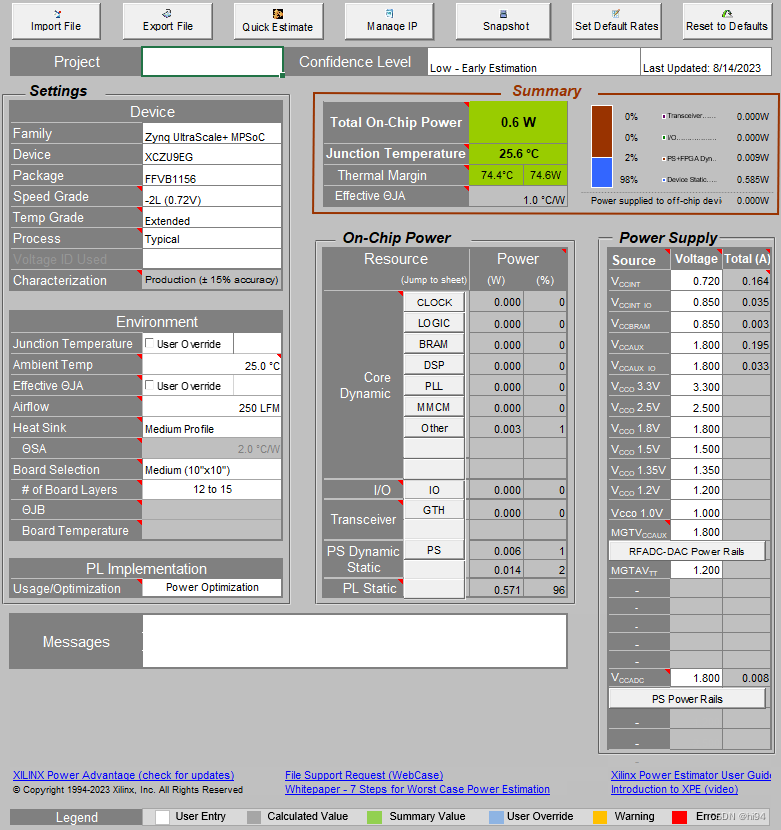
Task: Edit VCCO 3.3V voltage cell
Action: click(x=696, y=386)
